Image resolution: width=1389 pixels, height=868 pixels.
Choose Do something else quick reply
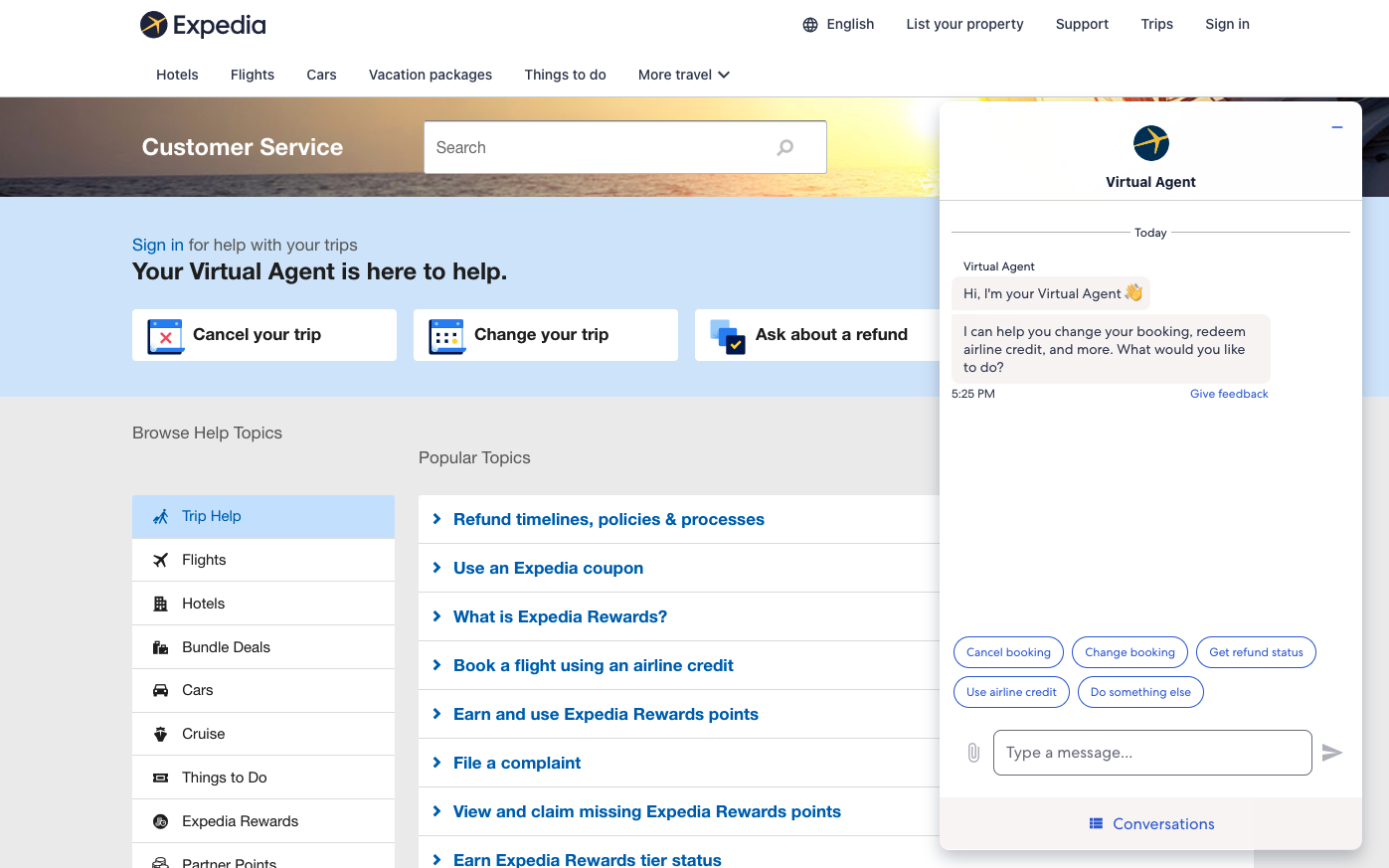tap(1140, 692)
